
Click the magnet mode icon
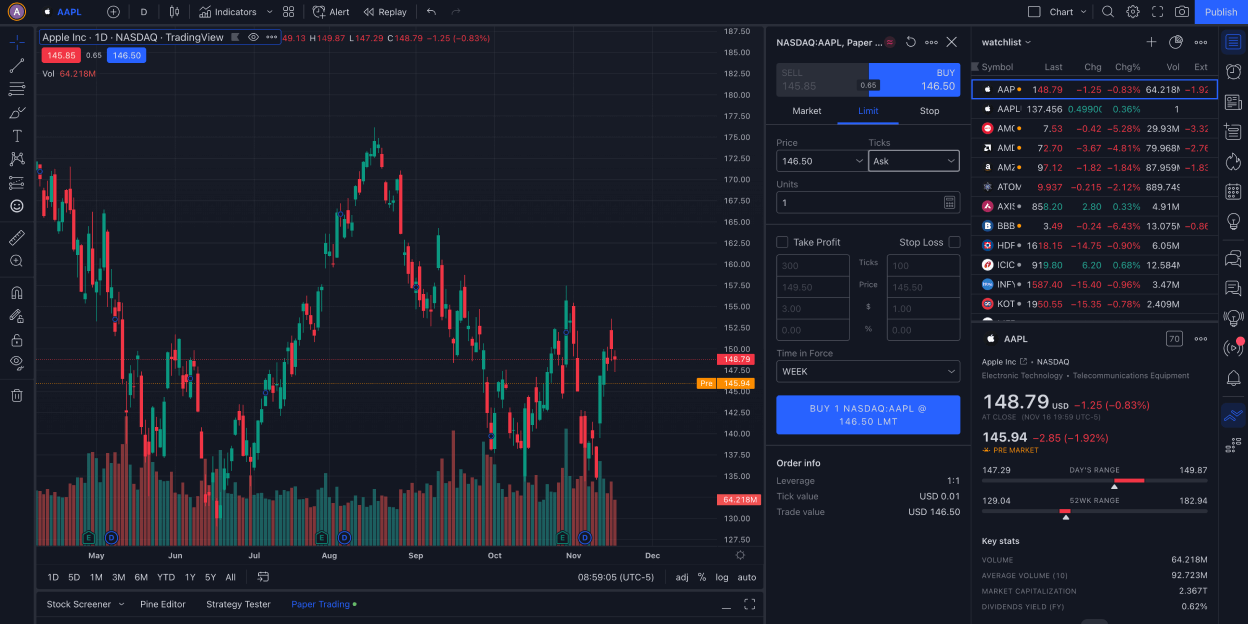coord(17,293)
